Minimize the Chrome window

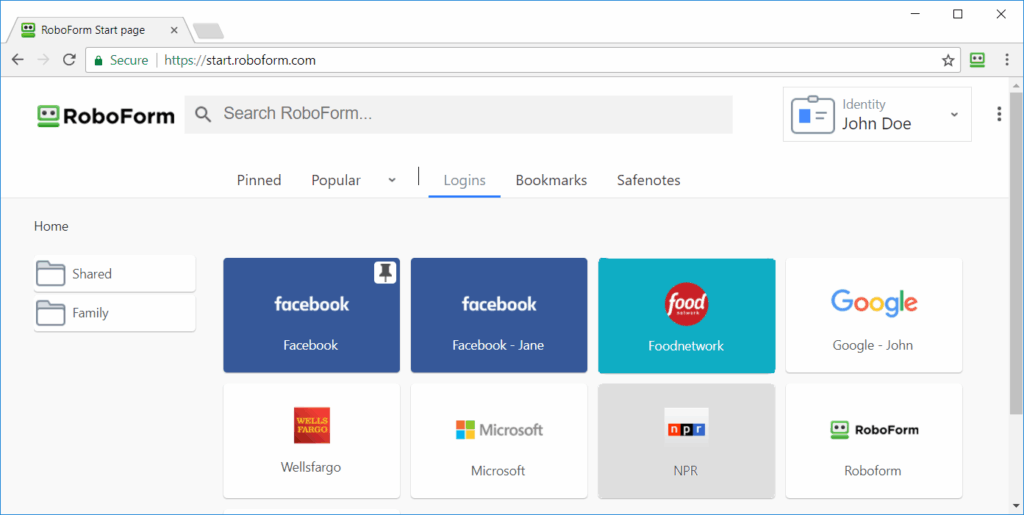click(915, 14)
